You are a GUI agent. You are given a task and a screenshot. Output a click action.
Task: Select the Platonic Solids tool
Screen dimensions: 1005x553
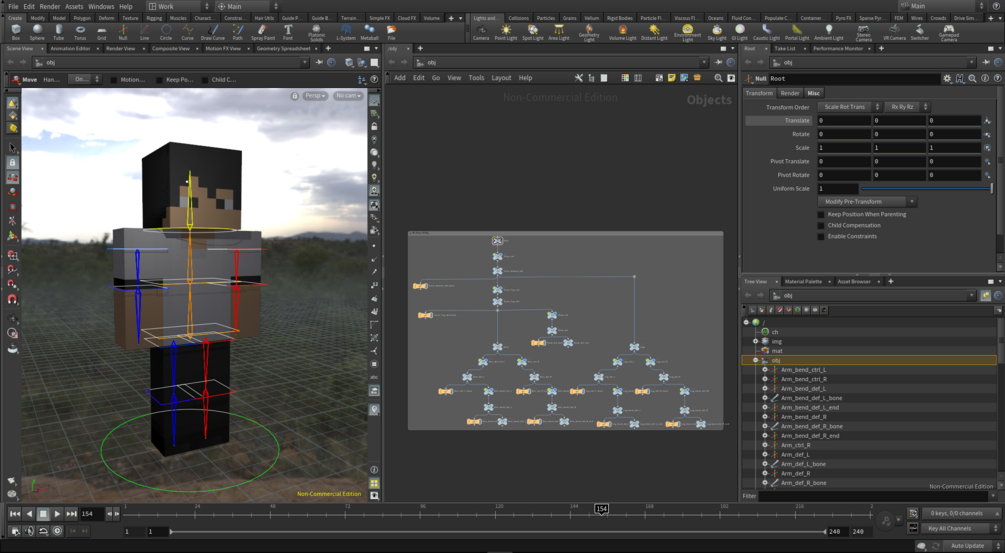(317, 33)
